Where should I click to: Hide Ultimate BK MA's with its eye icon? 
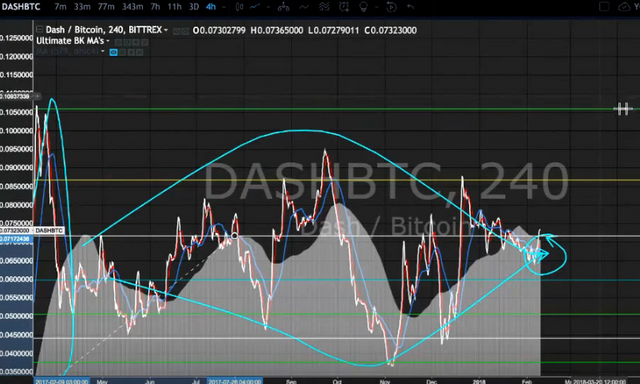118,42
